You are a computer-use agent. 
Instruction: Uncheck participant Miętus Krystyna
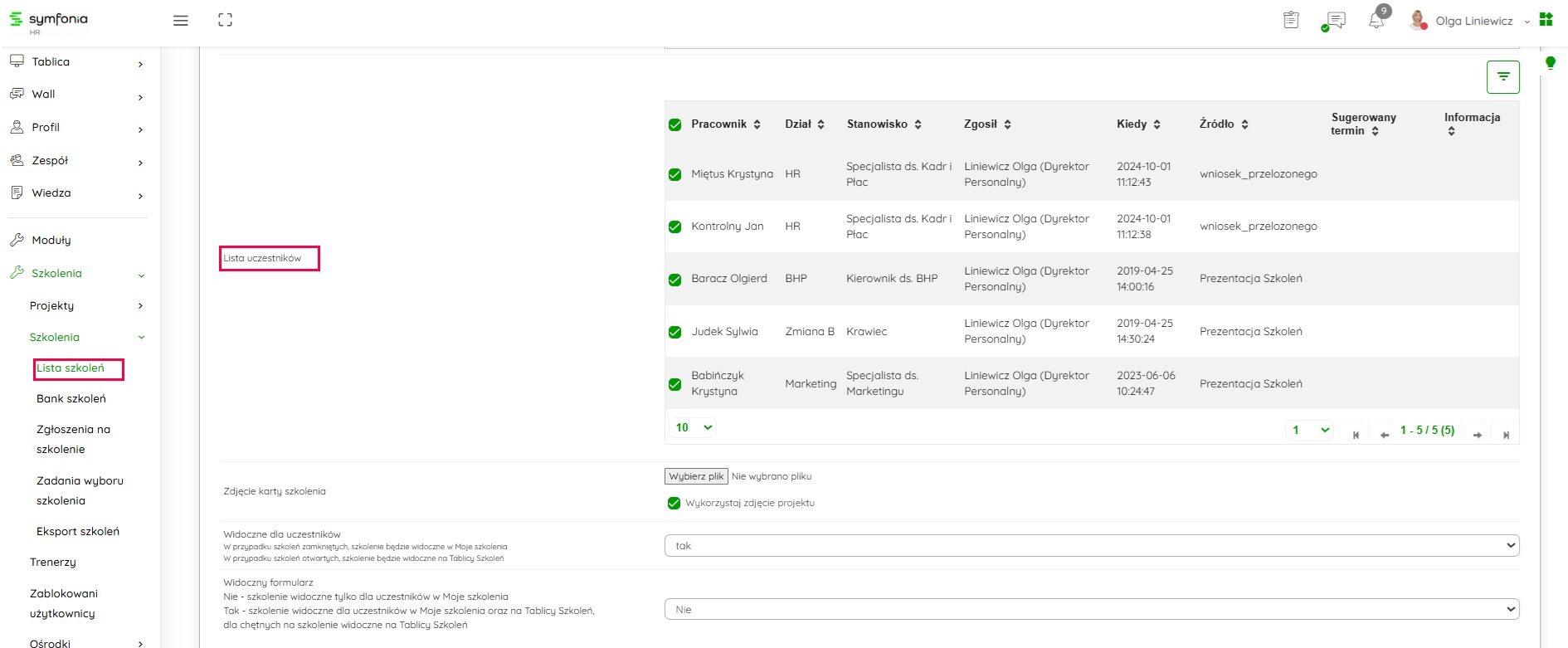click(x=675, y=174)
